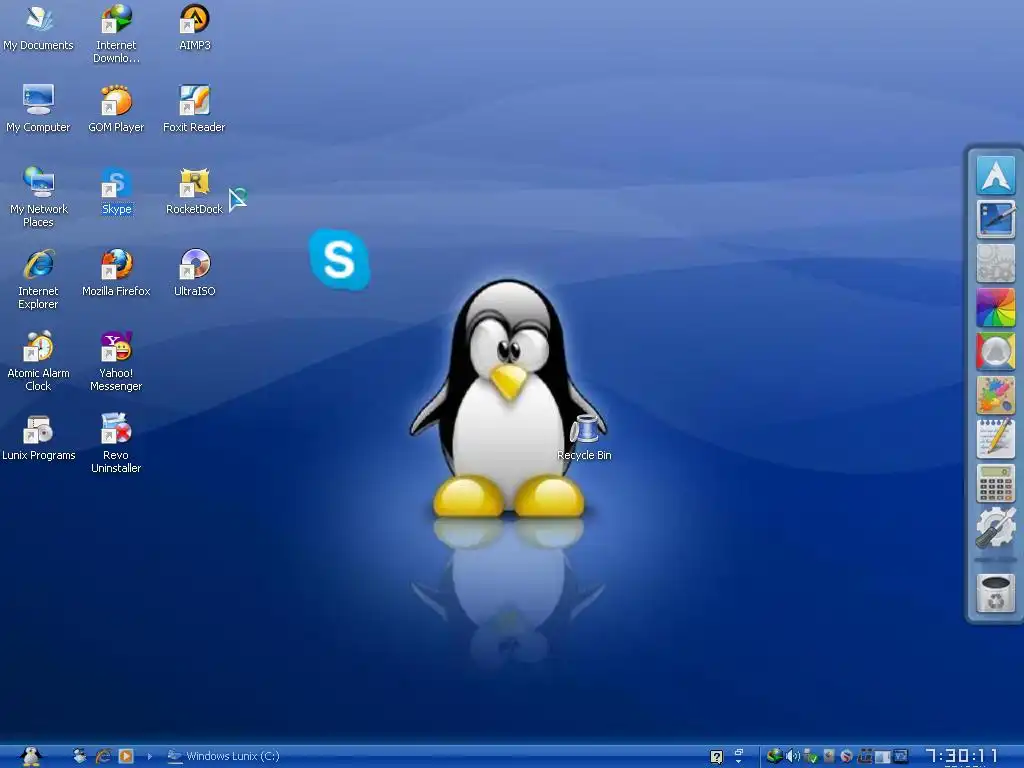The image size is (1024, 768).
Task: Select the UltraISO shortcut
Action: [195, 274]
